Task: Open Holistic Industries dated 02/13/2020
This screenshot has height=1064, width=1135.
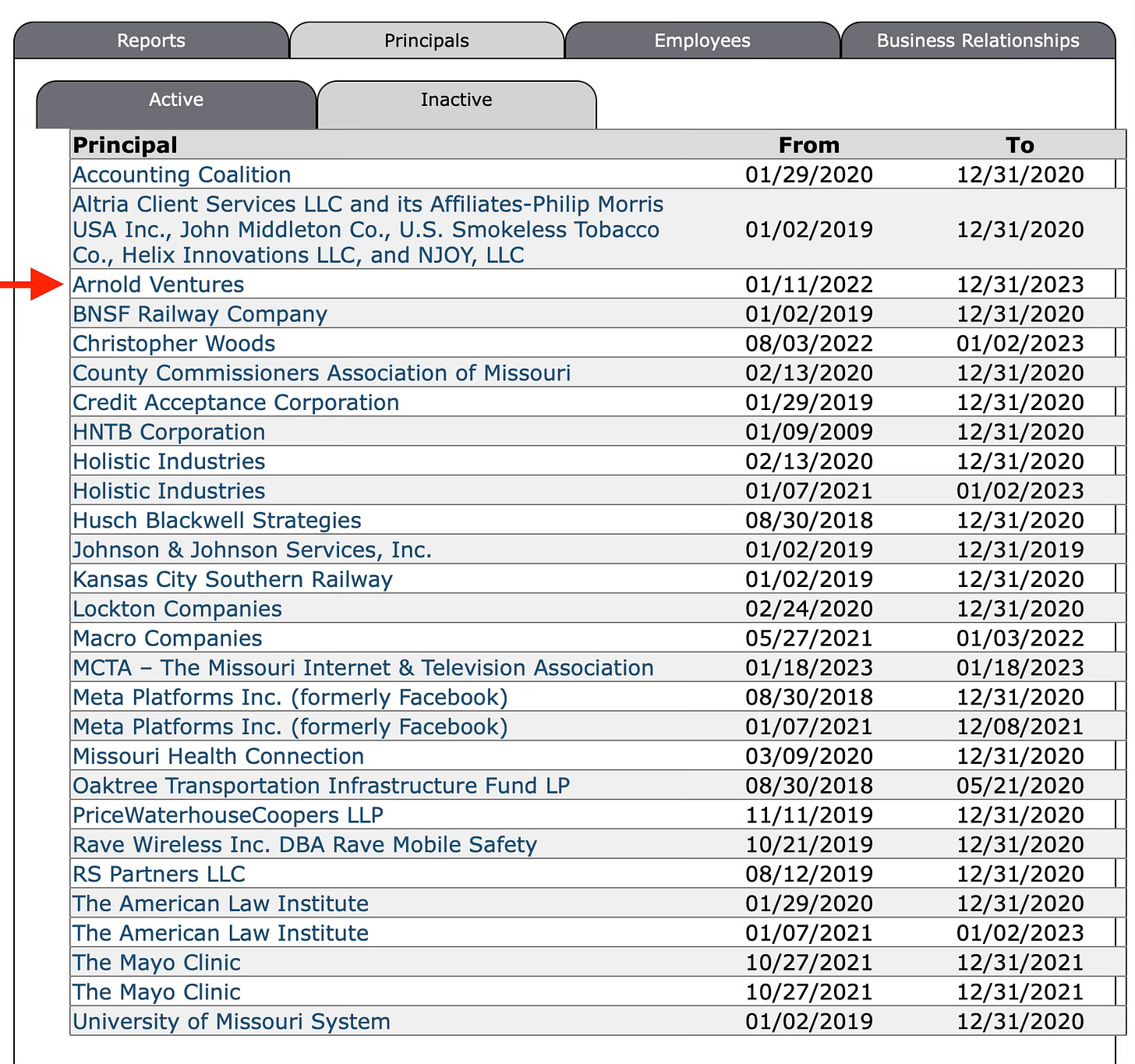Action: pyautogui.click(x=168, y=461)
